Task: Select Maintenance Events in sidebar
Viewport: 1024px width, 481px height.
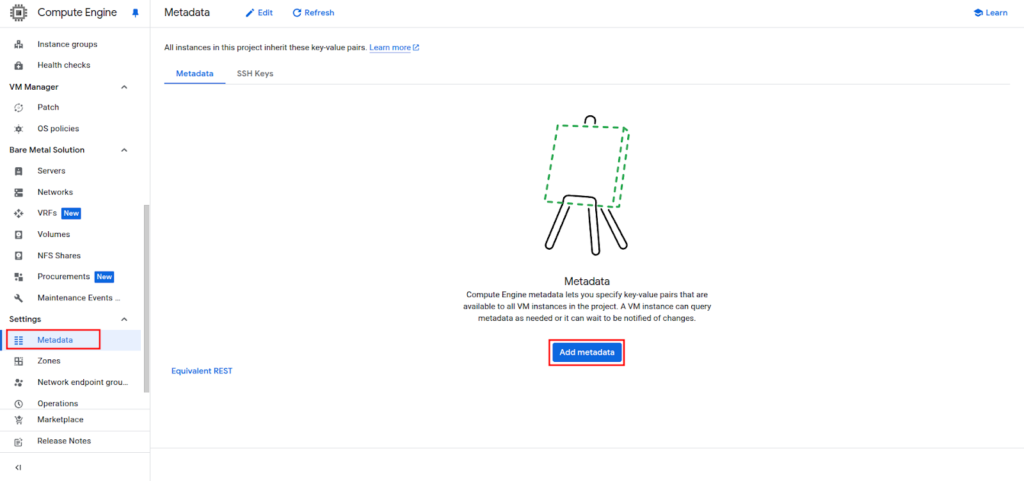Action: click(79, 298)
